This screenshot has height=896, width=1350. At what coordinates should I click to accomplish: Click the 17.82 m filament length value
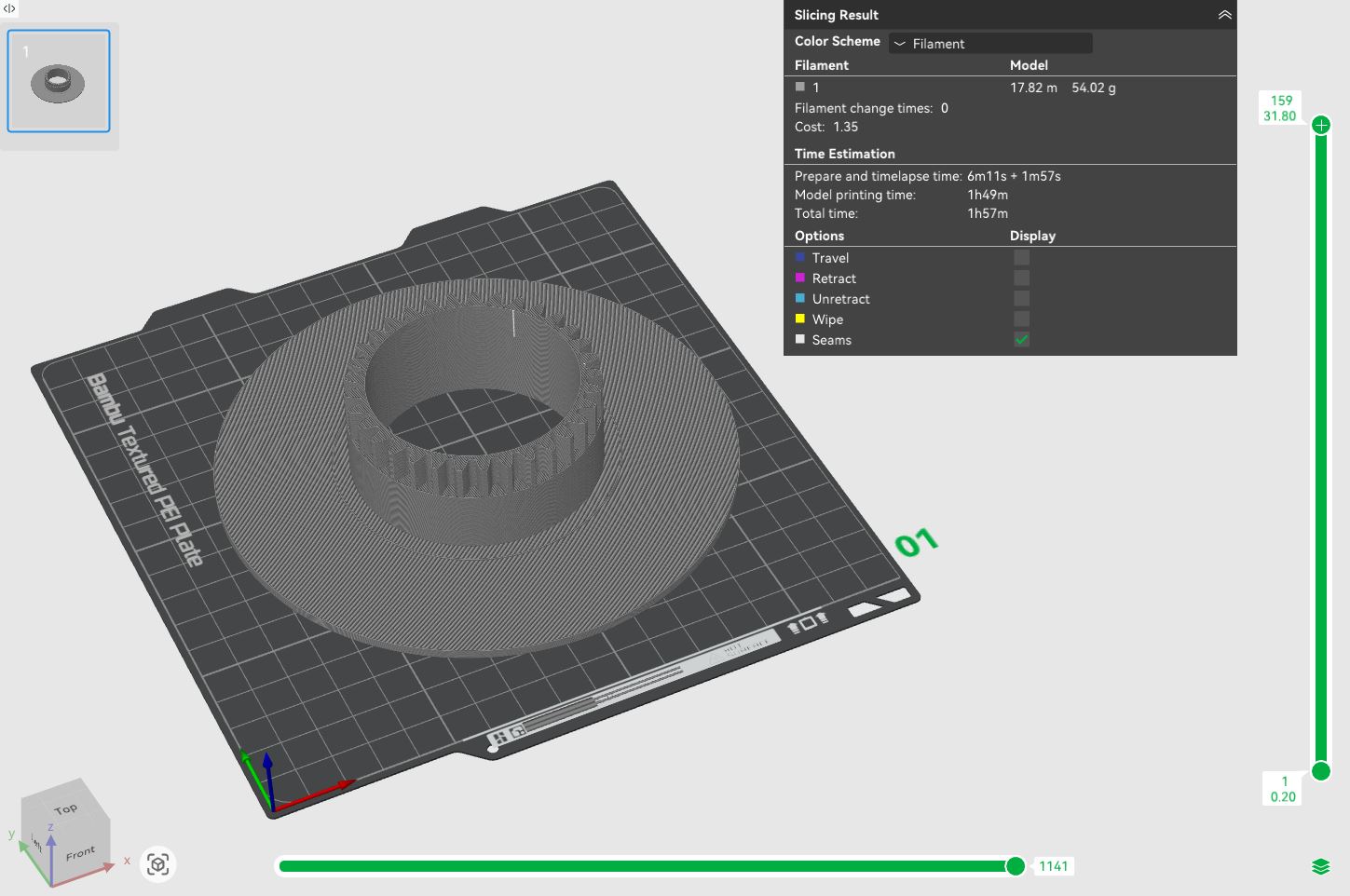click(x=1033, y=88)
